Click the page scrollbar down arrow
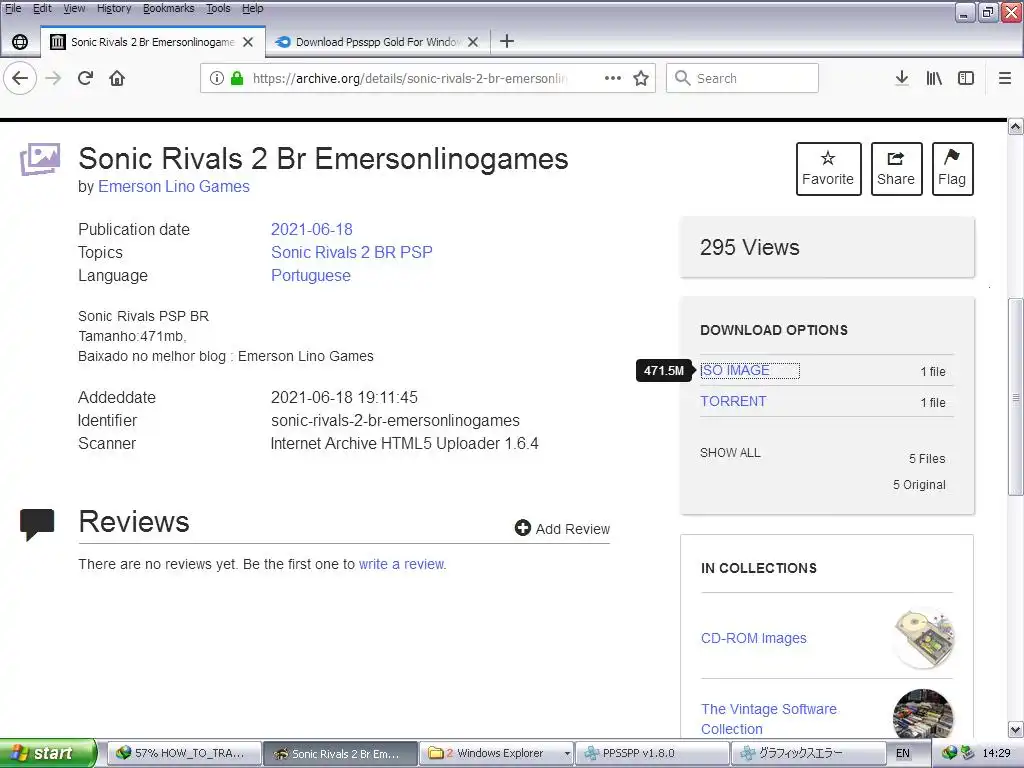The width and height of the screenshot is (1024, 768). pyautogui.click(x=1016, y=729)
